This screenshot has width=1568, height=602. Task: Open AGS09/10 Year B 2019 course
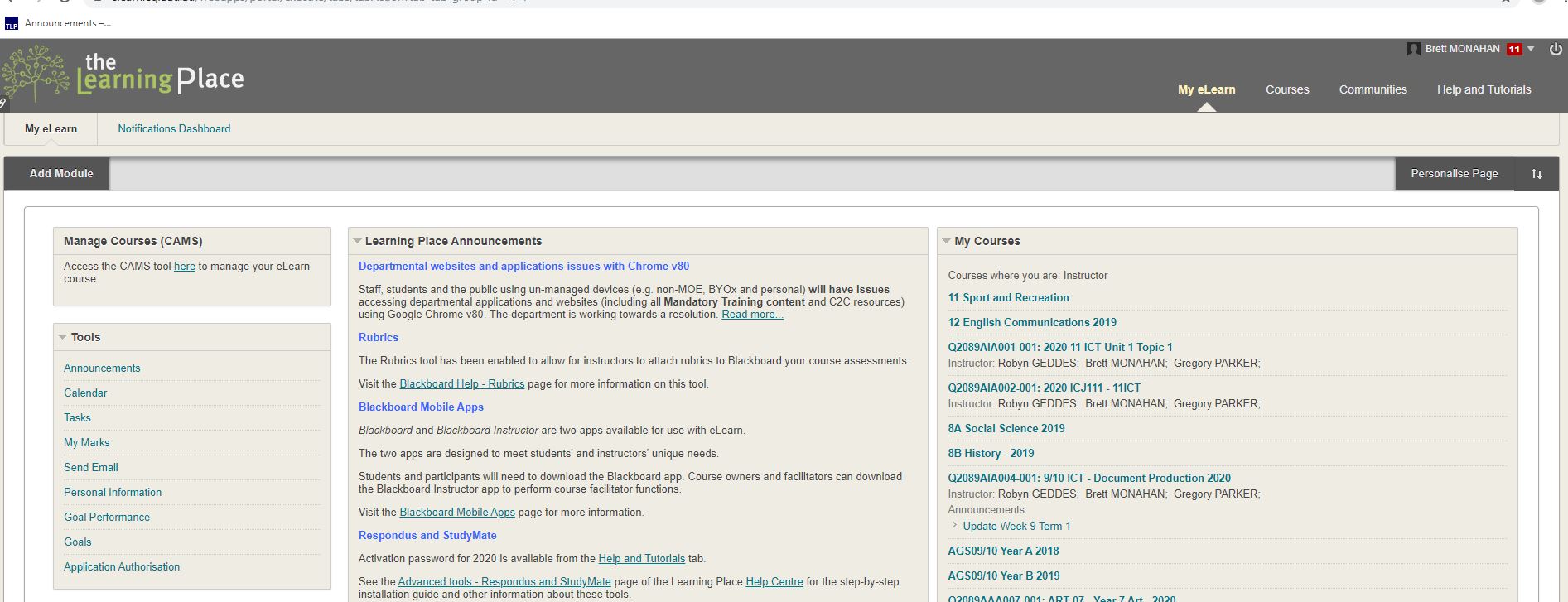[x=1004, y=576]
